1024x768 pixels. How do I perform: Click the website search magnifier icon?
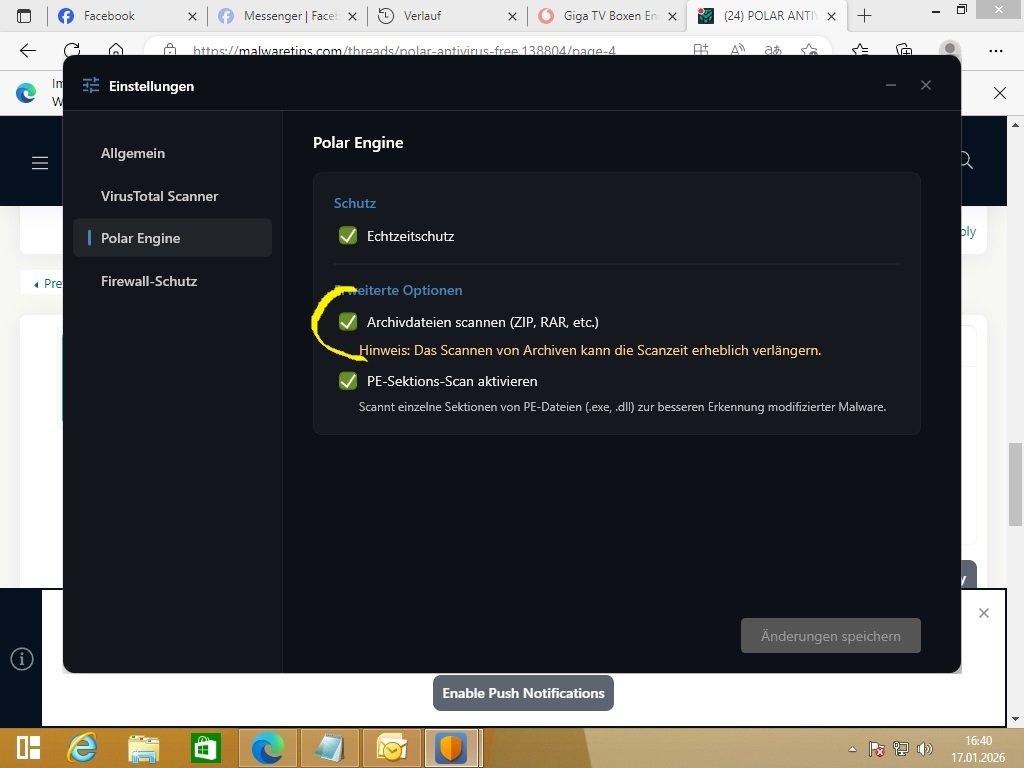pyautogui.click(x=966, y=160)
